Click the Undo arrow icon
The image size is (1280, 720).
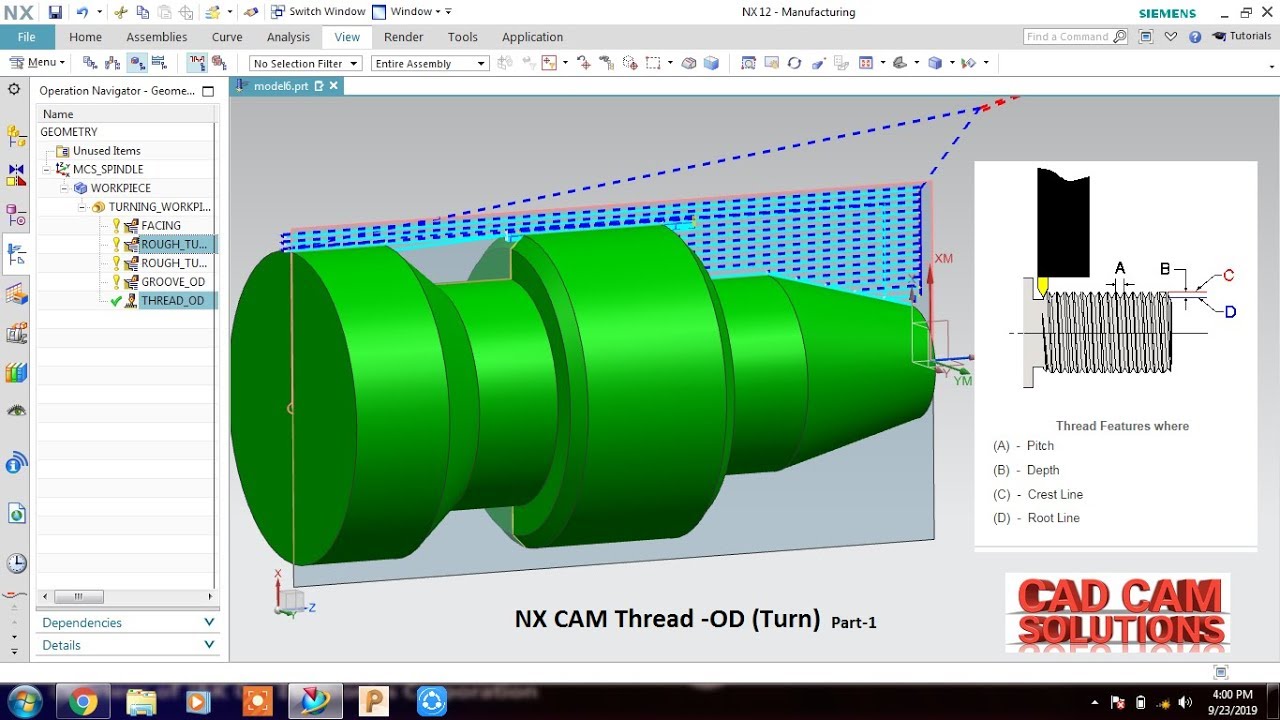(x=82, y=12)
